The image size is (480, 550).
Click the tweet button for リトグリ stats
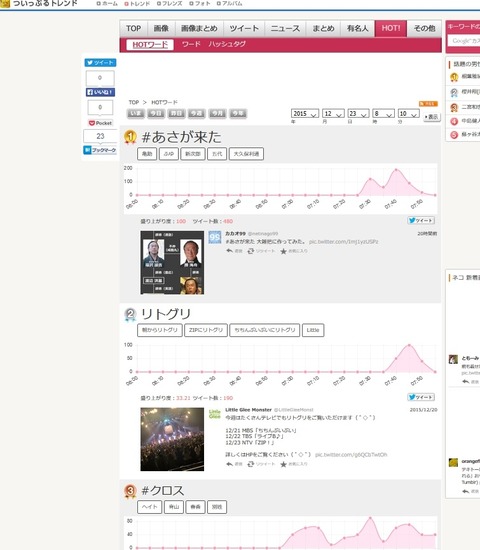(x=421, y=397)
